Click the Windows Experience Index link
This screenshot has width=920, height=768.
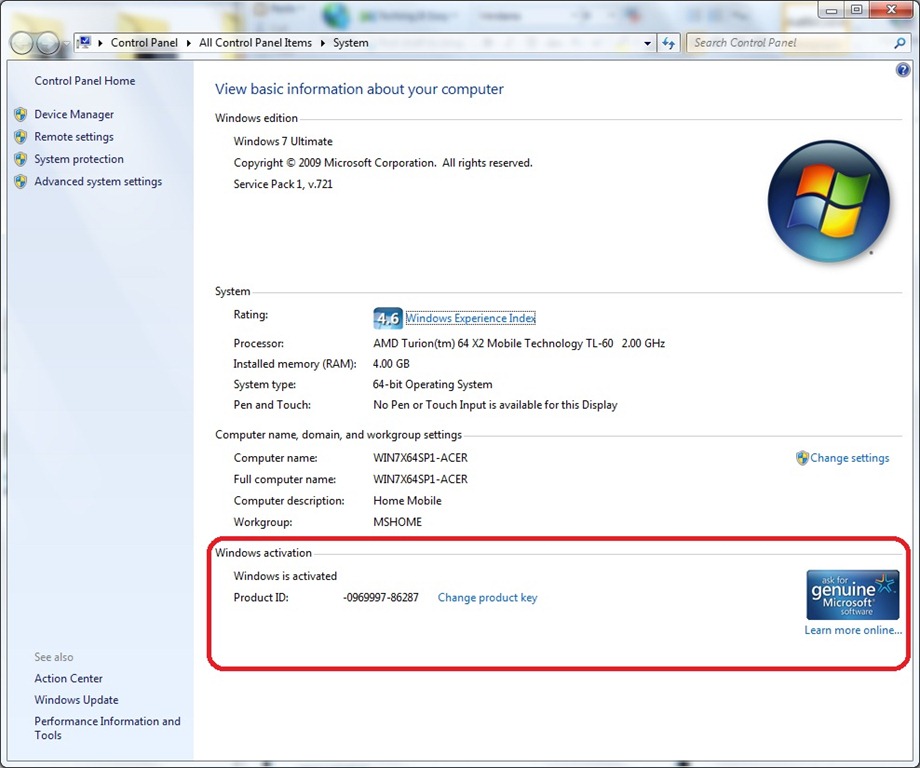[x=471, y=318]
